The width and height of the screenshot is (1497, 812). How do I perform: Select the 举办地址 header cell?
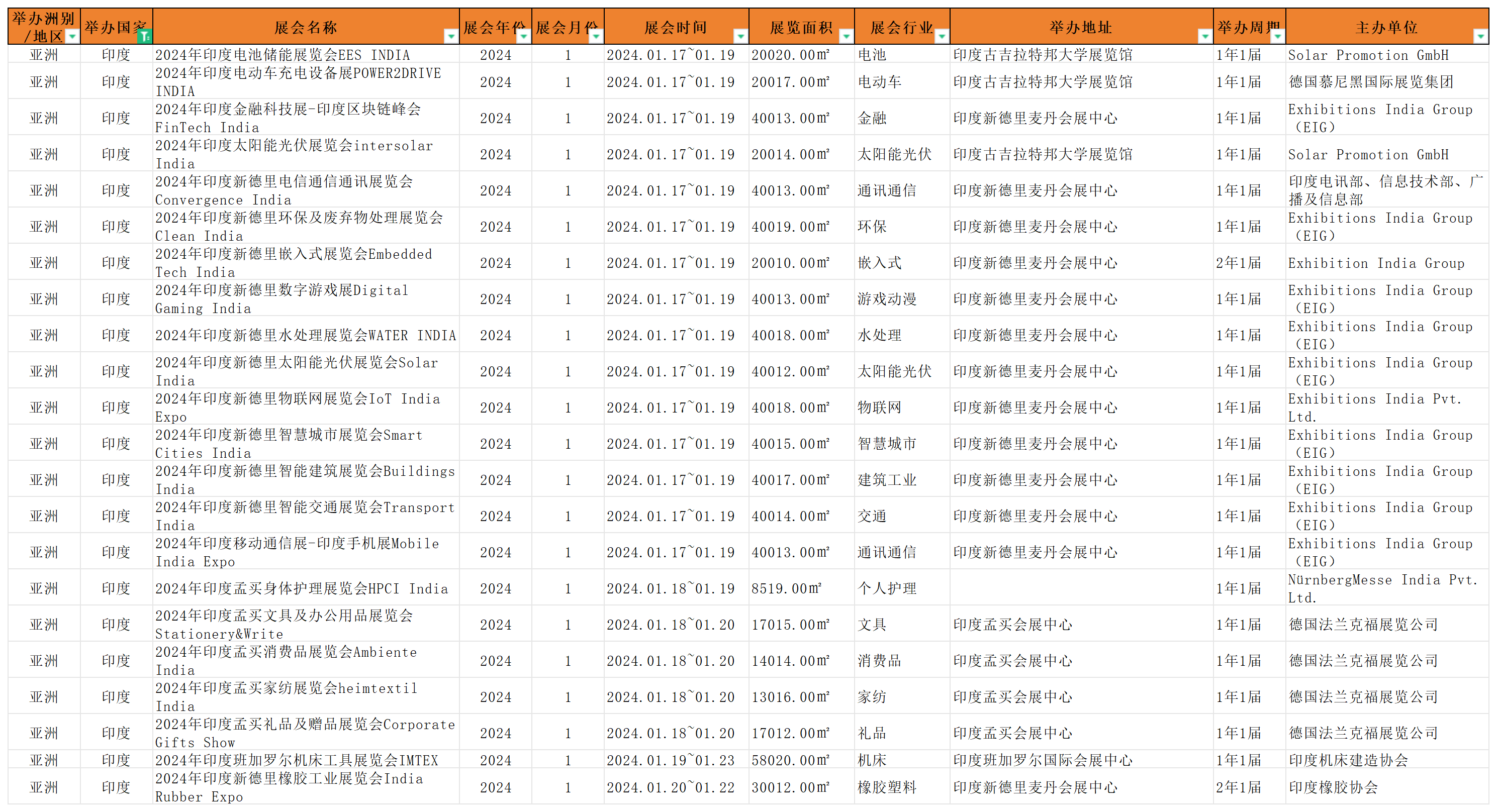(1081, 27)
